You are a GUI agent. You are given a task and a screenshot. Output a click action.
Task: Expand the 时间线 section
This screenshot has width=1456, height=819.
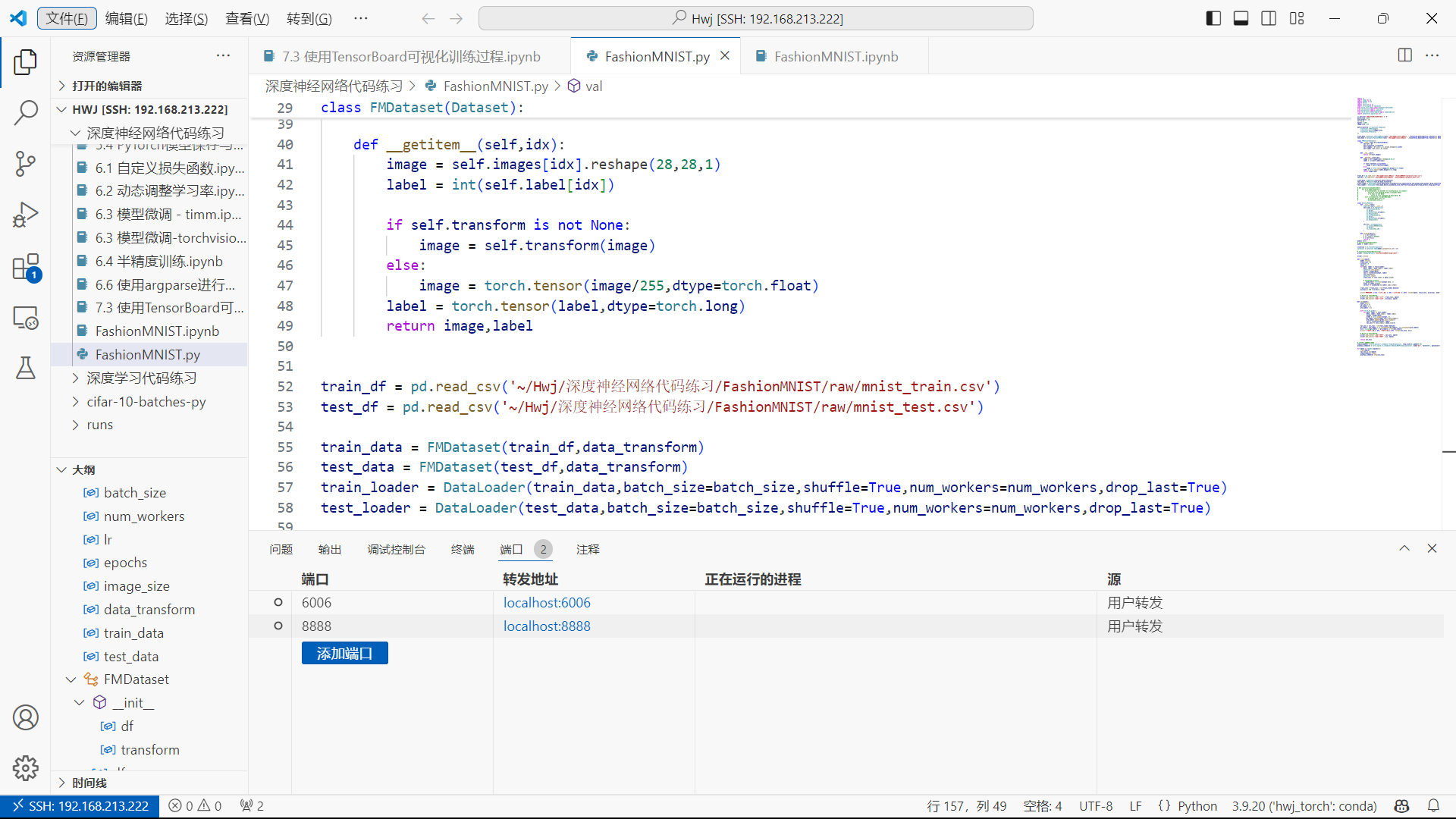(x=89, y=783)
